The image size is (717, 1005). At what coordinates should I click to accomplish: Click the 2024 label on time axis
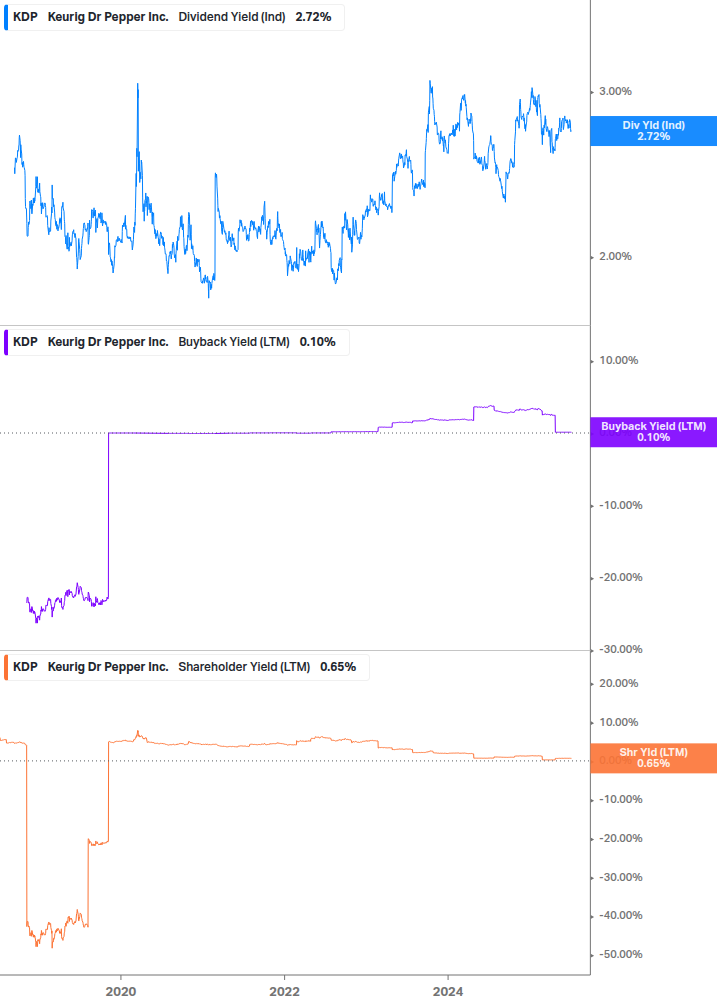448,992
